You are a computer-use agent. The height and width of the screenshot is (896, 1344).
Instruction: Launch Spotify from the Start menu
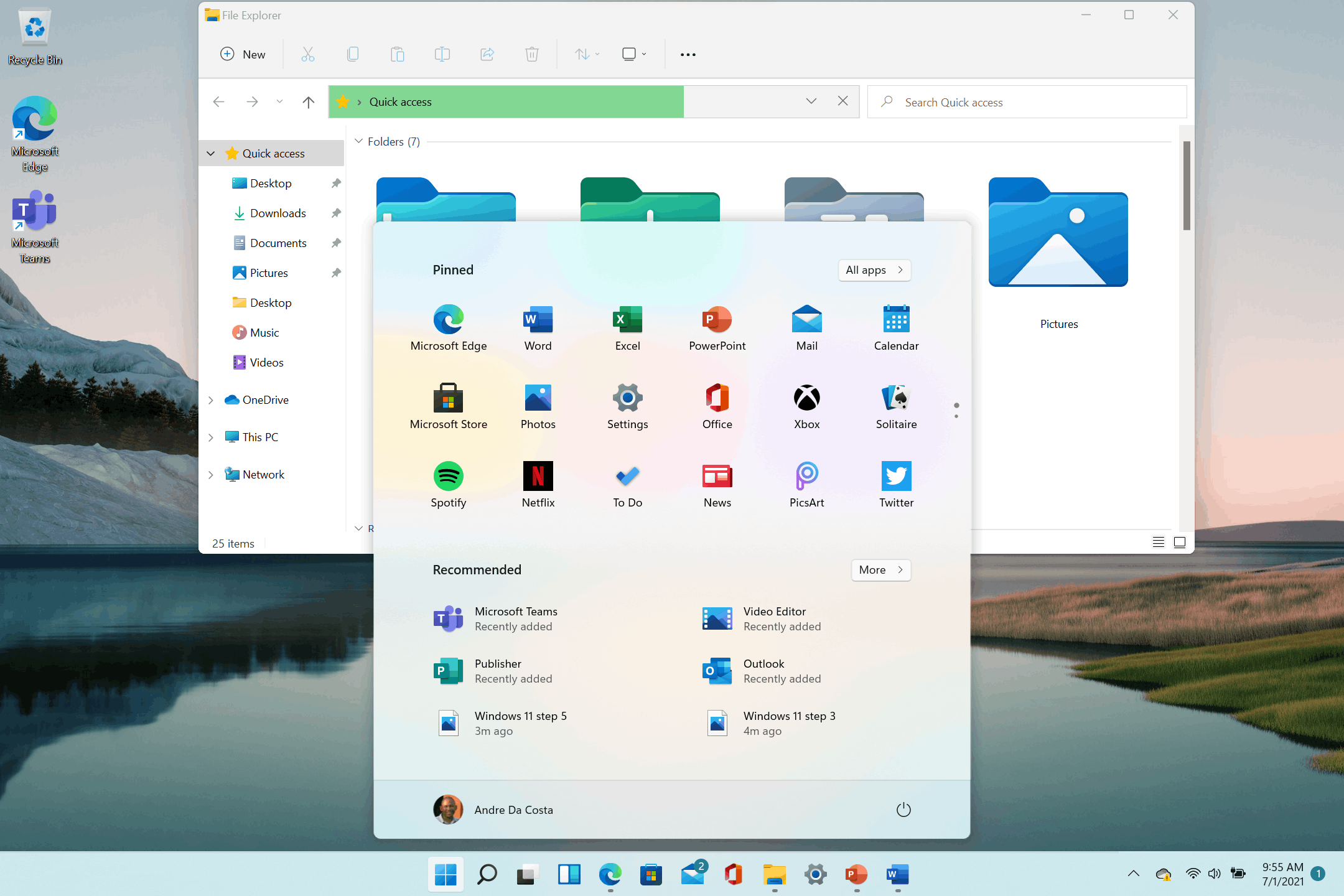tap(449, 485)
